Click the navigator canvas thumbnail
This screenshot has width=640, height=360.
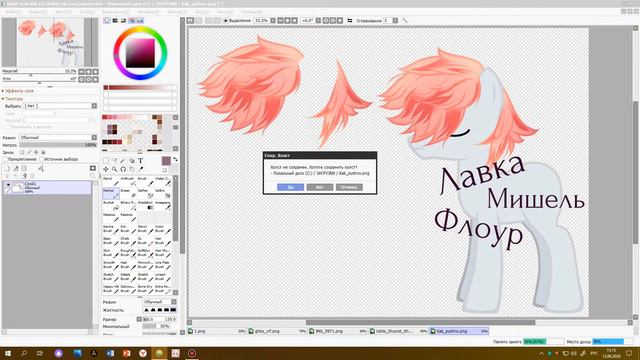[50, 42]
